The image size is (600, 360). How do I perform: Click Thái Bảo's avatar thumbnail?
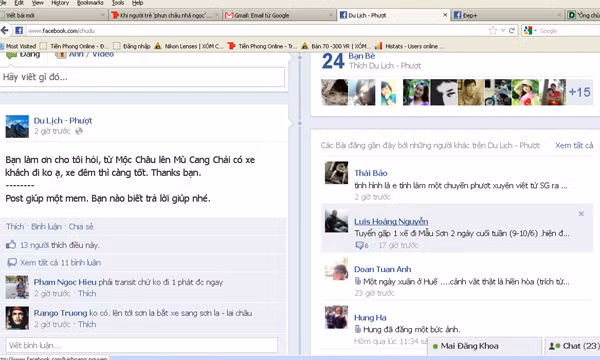pos(336,173)
